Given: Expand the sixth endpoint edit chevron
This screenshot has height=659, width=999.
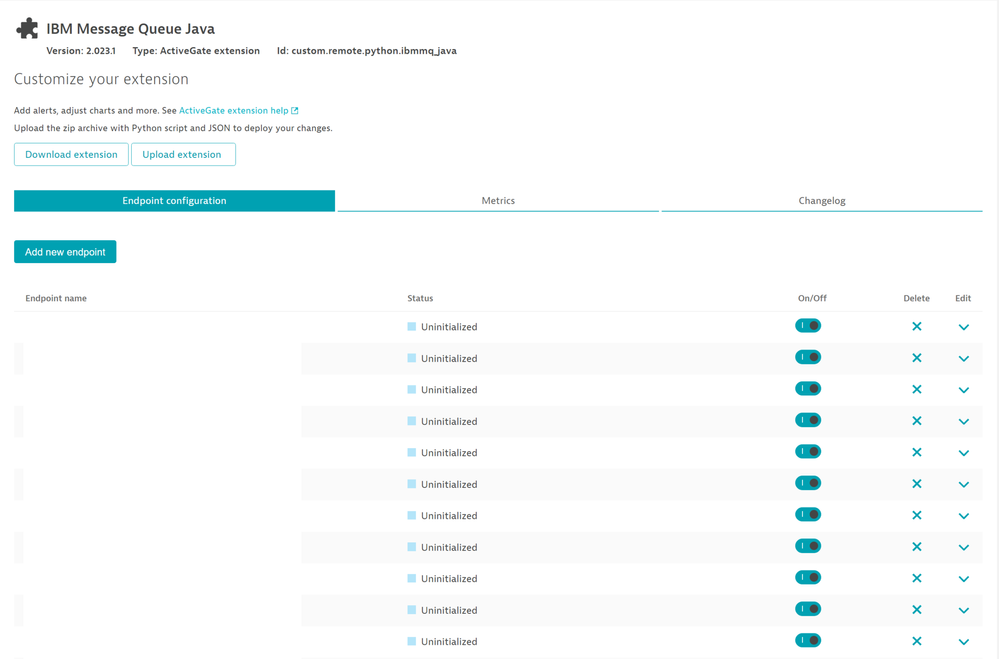Looking at the screenshot, I should 963,485.
